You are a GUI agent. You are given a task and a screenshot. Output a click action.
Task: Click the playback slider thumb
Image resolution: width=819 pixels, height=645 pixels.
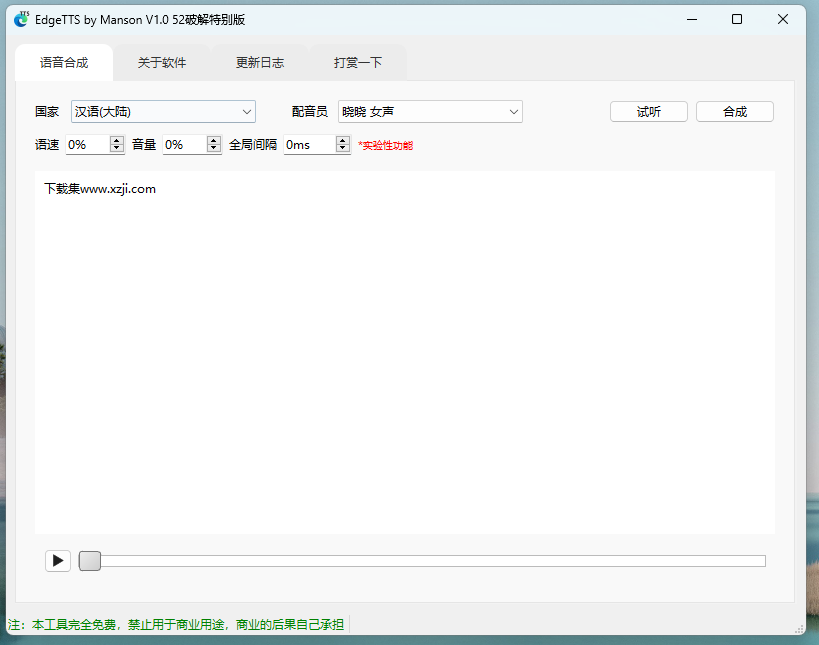(x=90, y=561)
